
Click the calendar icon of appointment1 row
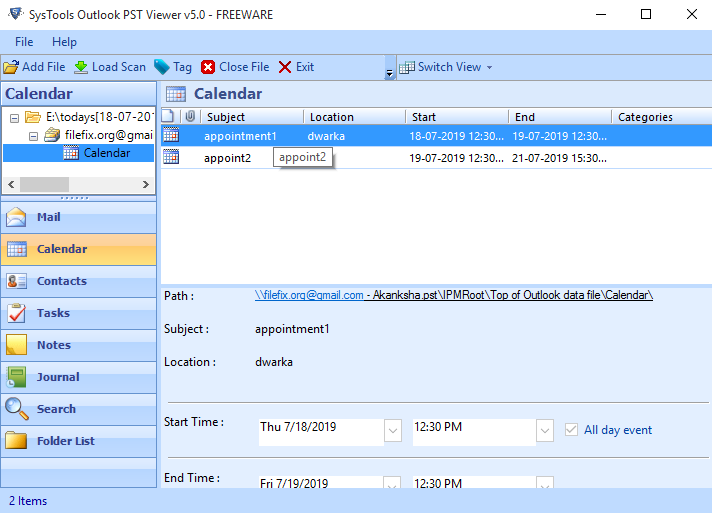pyautogui.click(x=171, y=135)
